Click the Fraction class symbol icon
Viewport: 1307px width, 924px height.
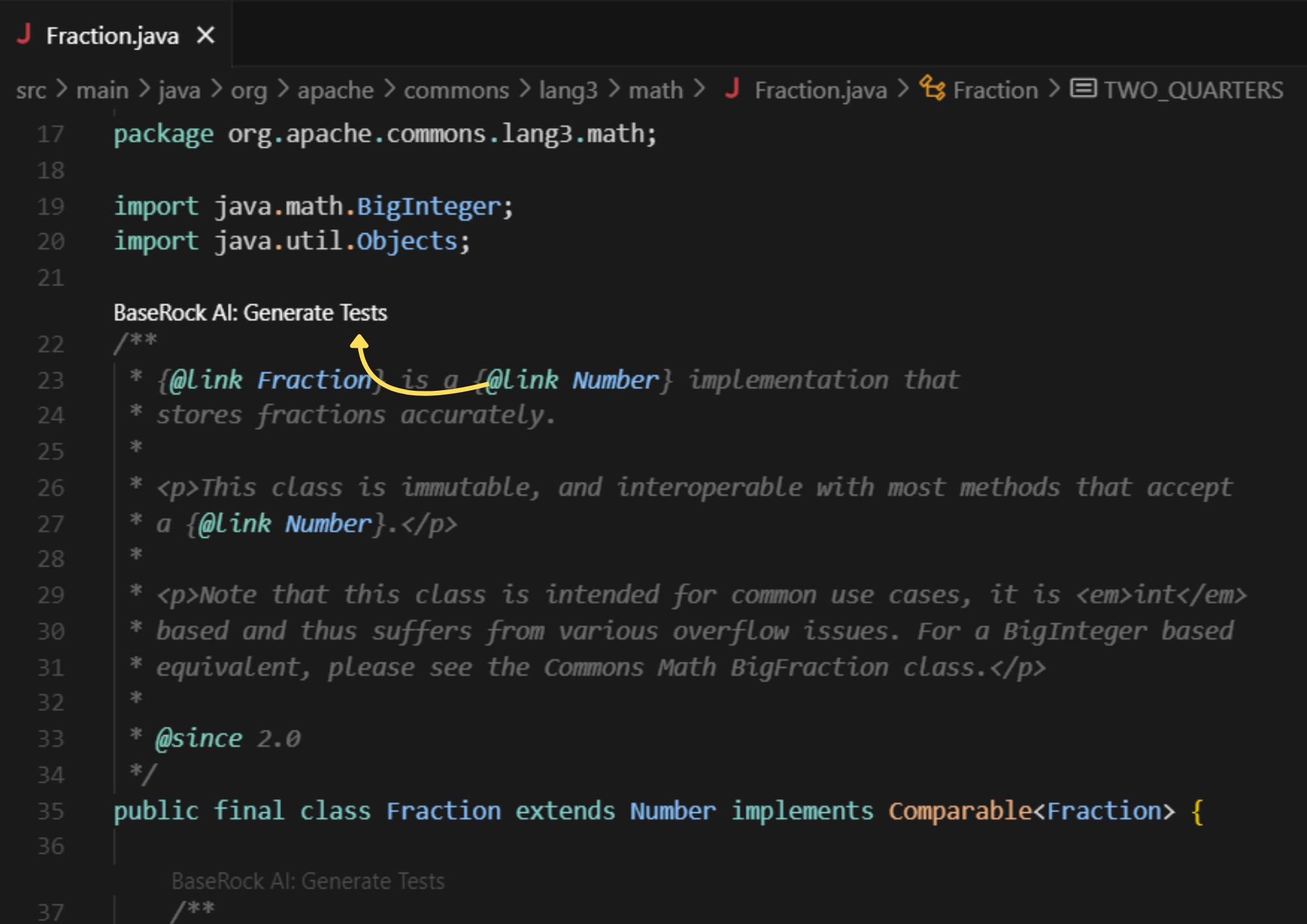coord(933,88)
